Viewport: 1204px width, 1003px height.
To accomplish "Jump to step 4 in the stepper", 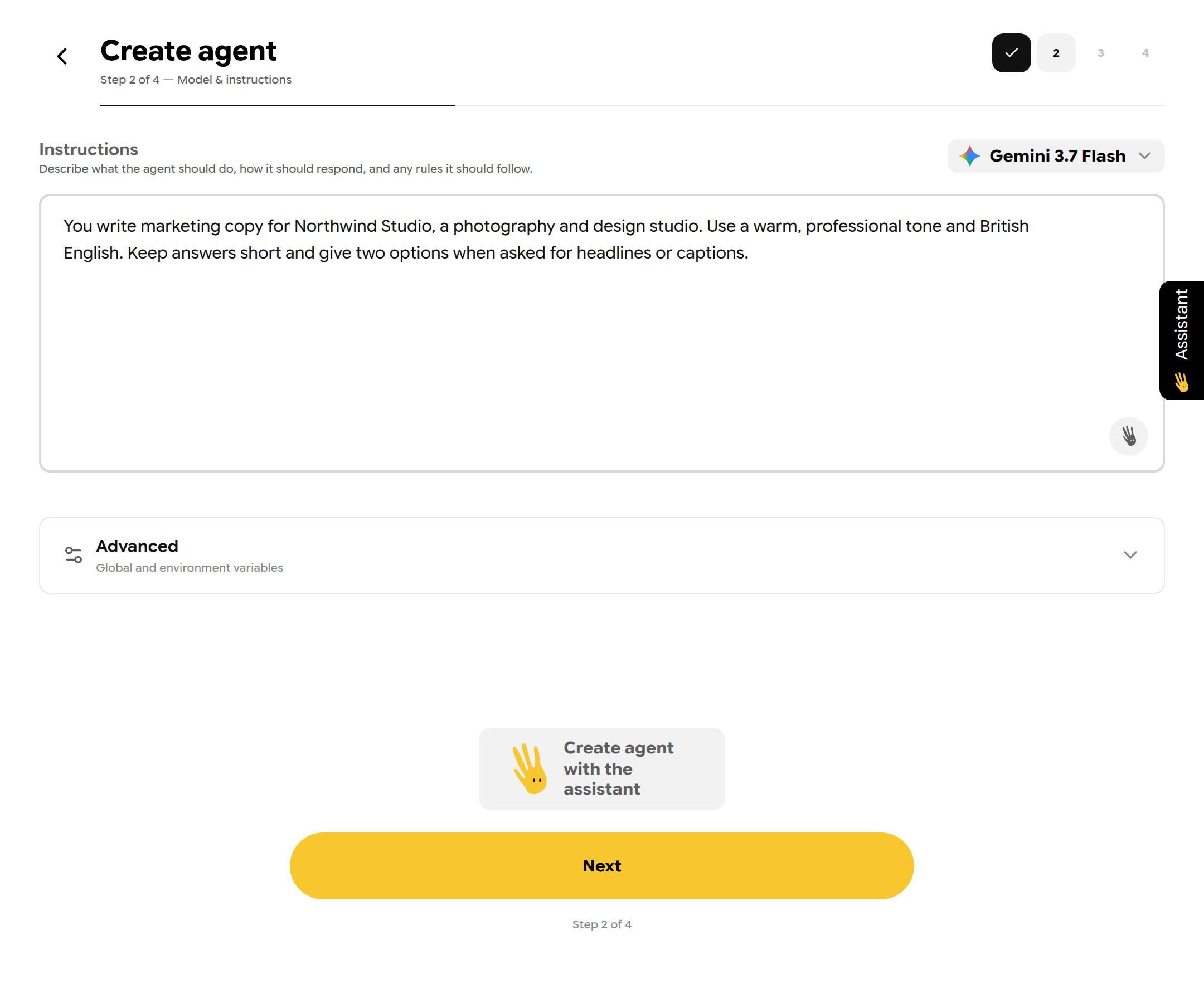I will click(1145, 53).
